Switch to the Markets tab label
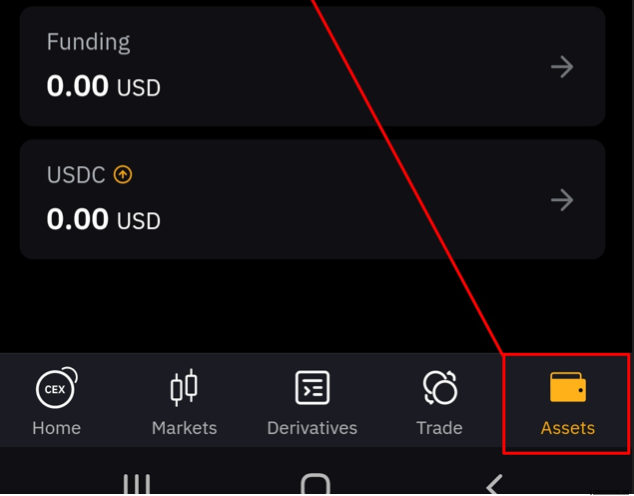 184,428
